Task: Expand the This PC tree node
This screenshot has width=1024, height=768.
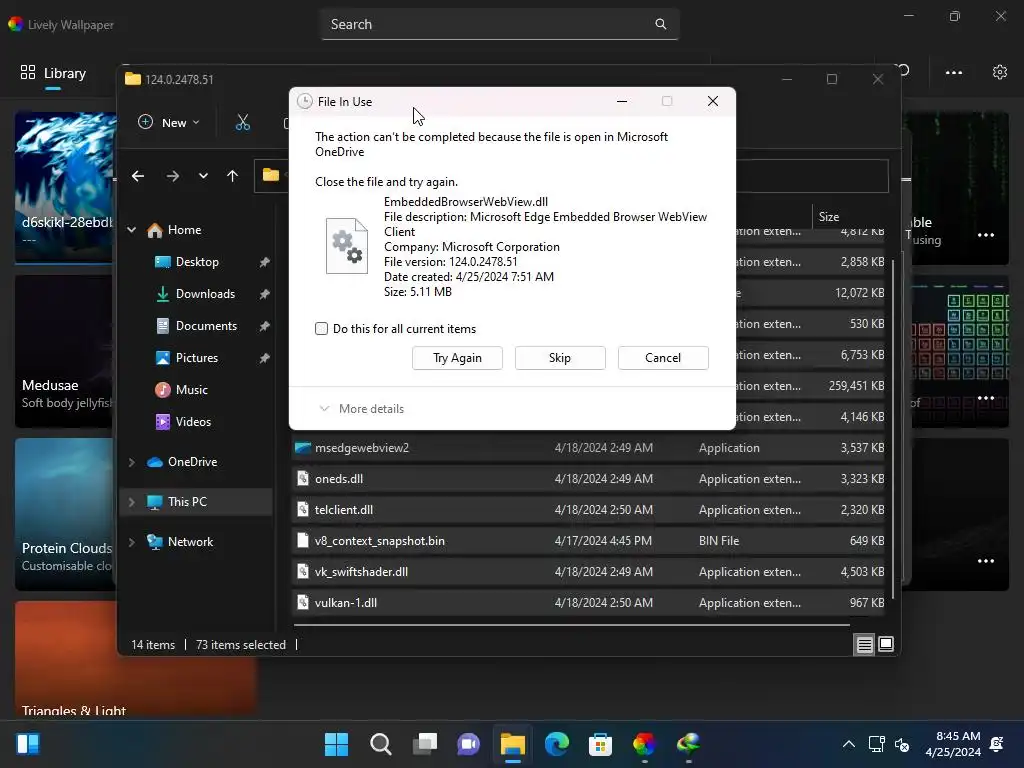Action: point(132,502)
